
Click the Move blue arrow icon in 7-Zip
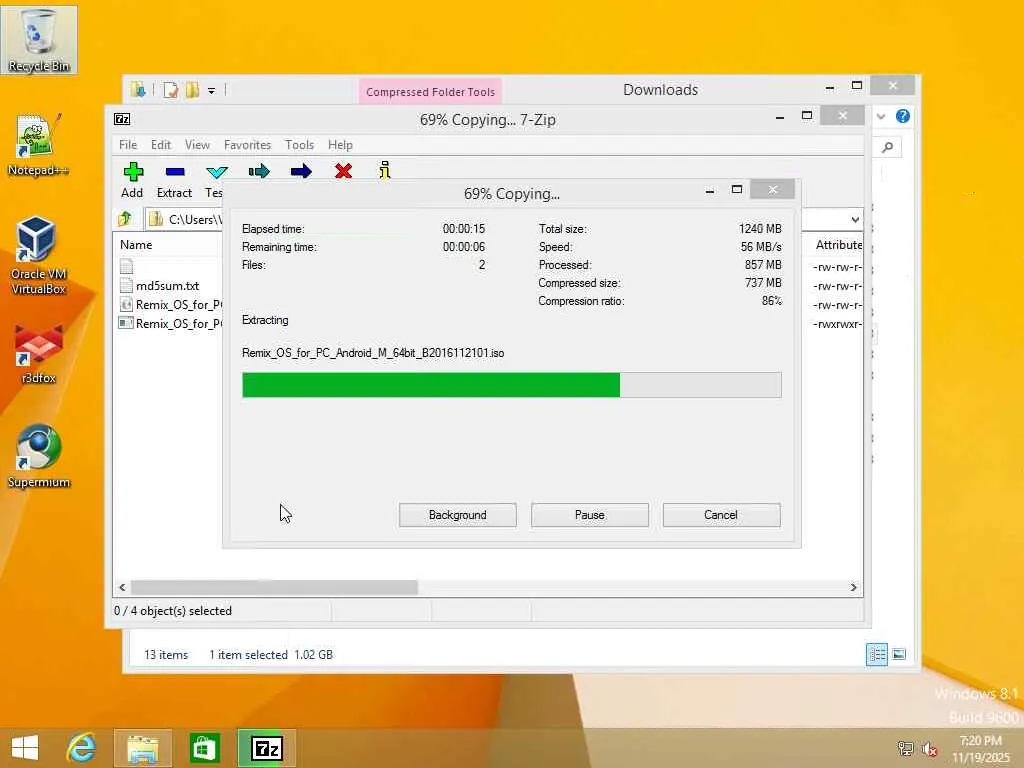(301, 172)
